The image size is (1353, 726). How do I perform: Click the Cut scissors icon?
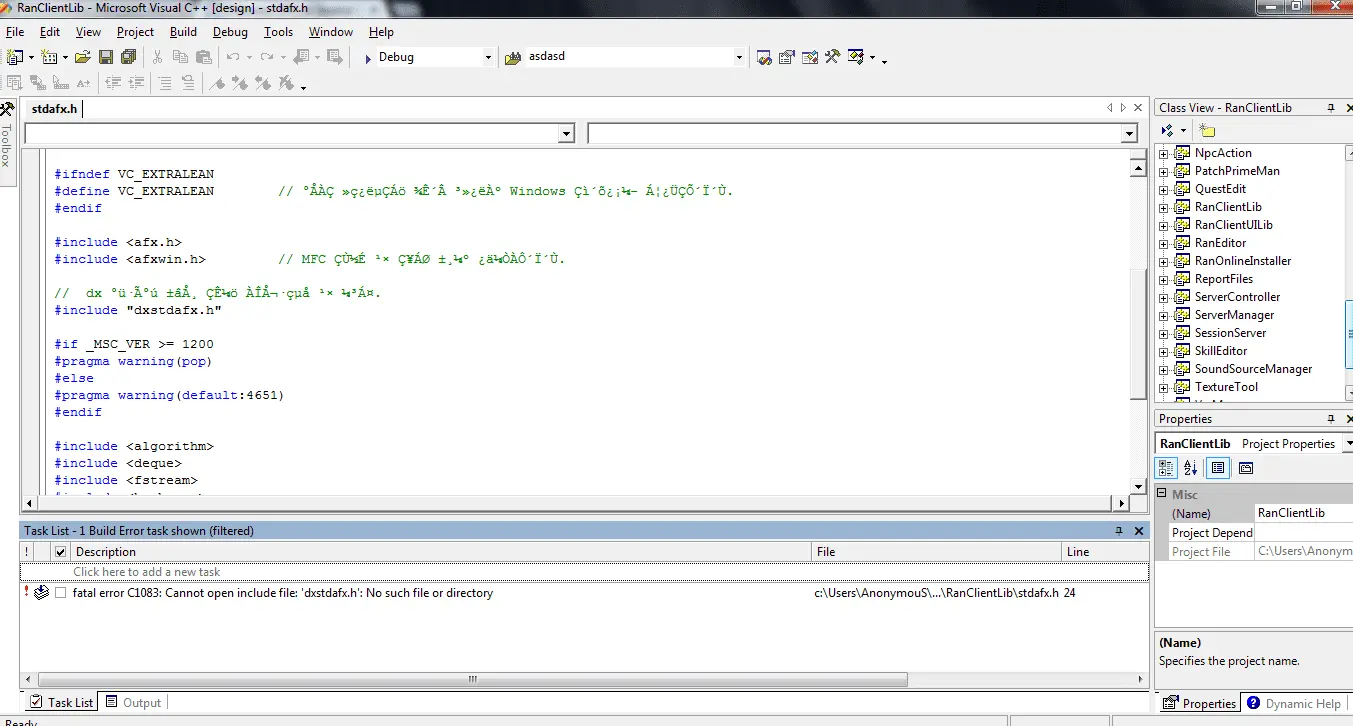click(x=158, y=57)
